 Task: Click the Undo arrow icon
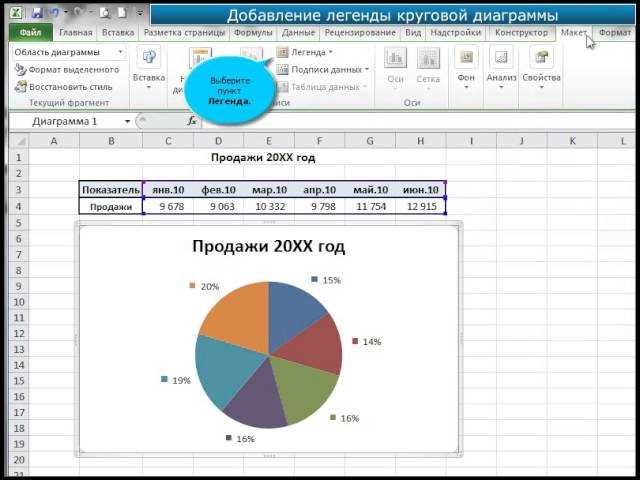click(x=54, y=13)
